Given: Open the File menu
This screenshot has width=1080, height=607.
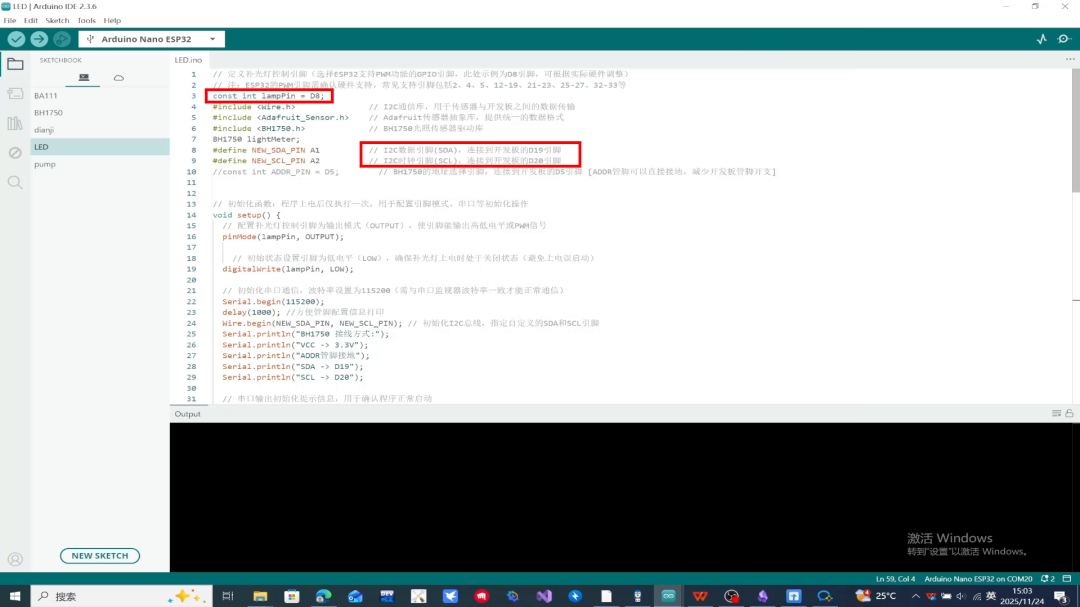Looking at the screenshot, I should [10, 21].
